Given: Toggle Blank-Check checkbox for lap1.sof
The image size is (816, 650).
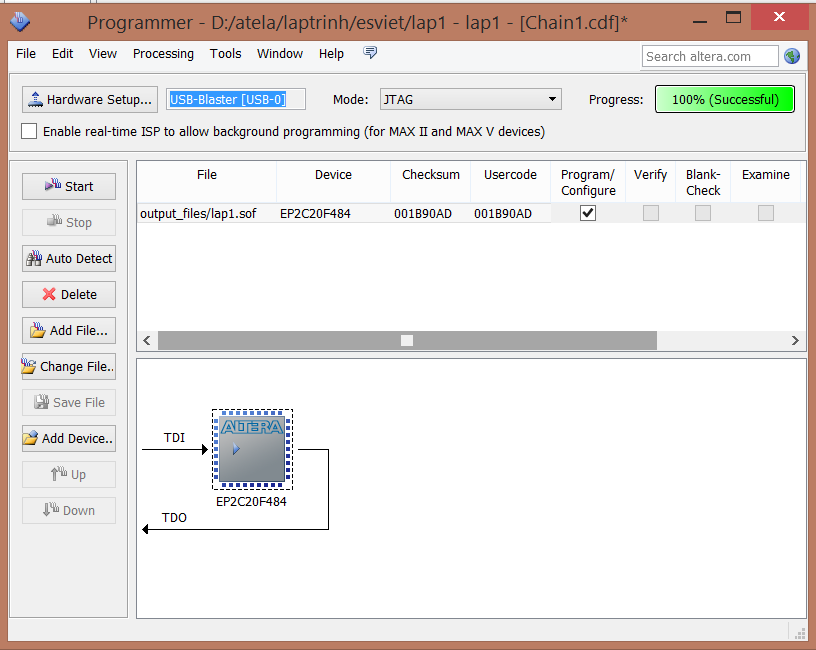Looking at the screenshot, I should pyautogui.click(x=703, y=213).
